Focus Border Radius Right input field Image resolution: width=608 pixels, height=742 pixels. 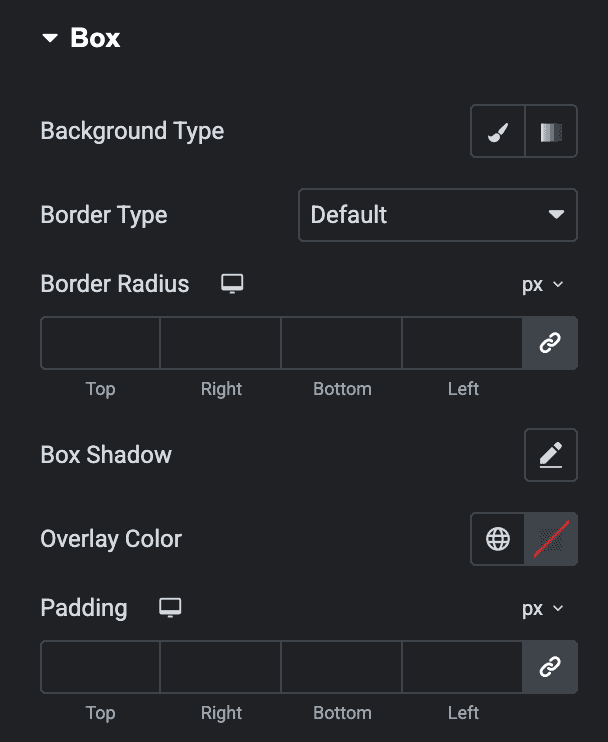(x=220, y=343)
